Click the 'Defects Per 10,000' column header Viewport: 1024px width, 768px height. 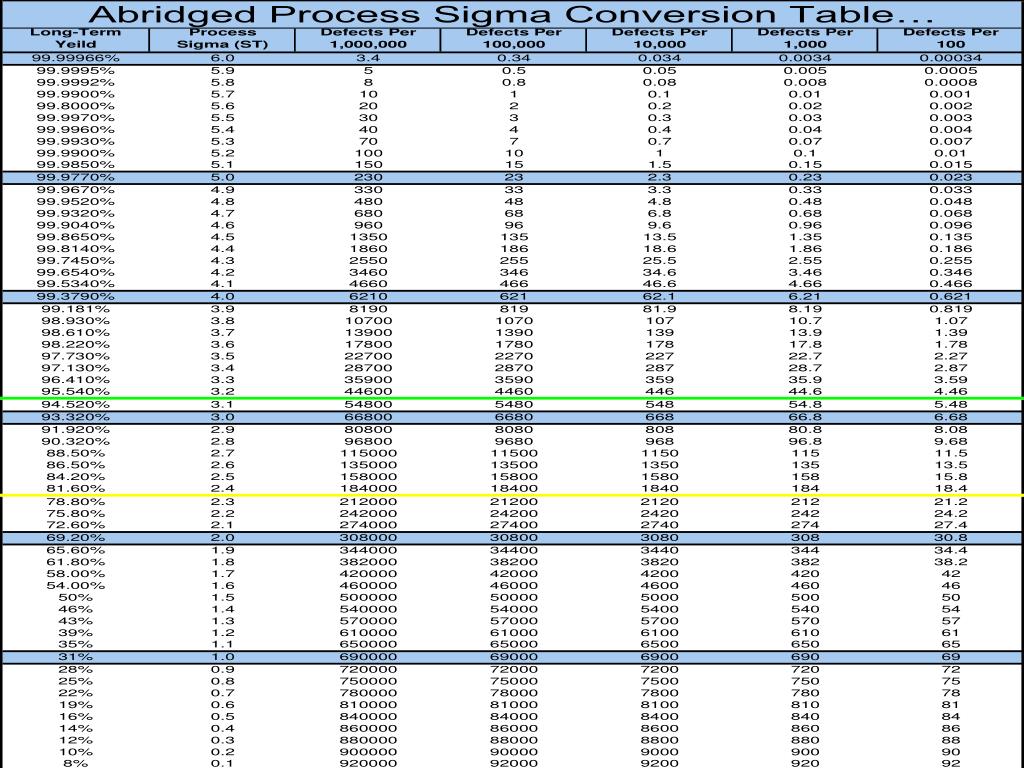[x=658, y=39]
